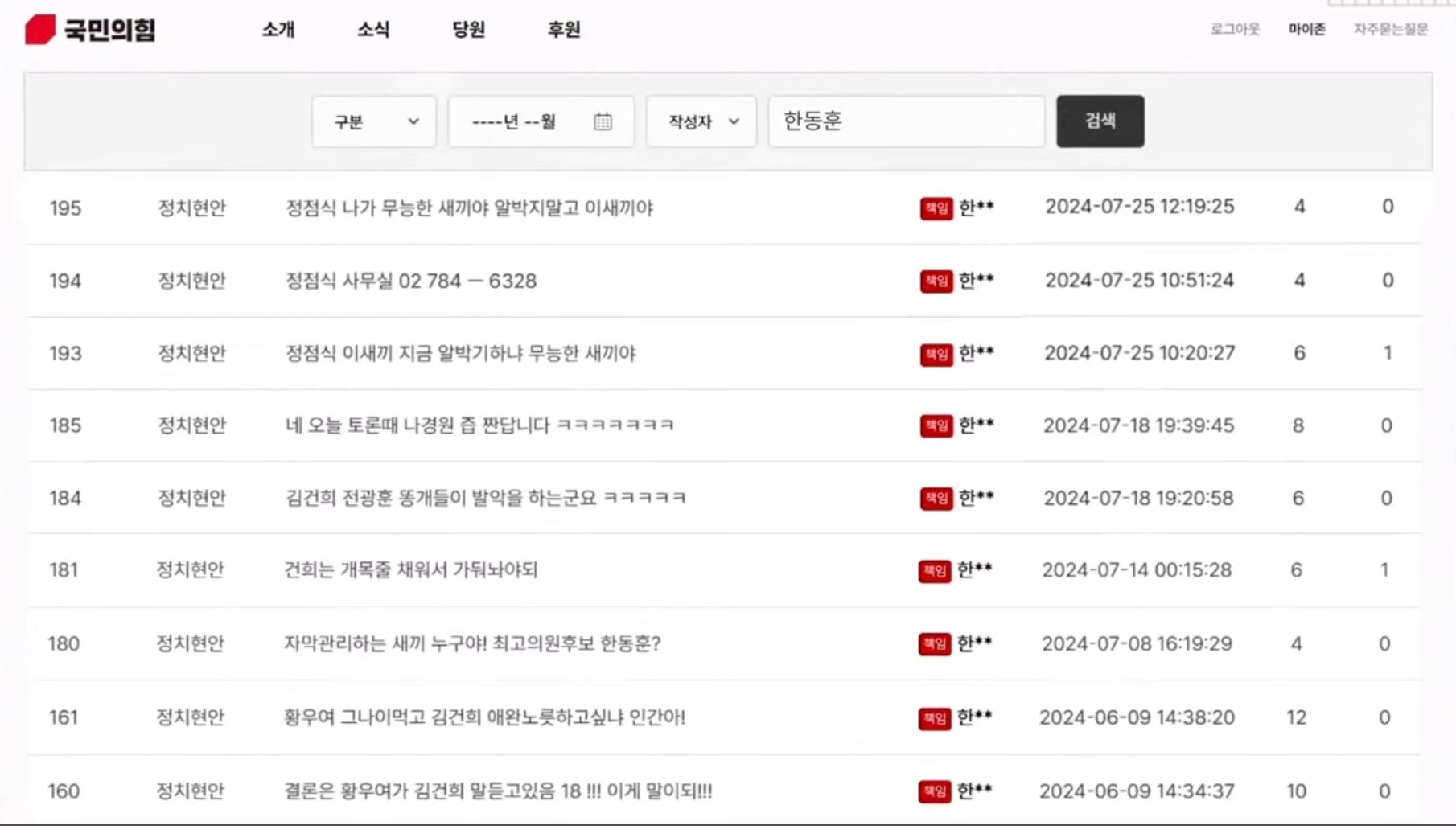Click post number 185
Image resolution: width=1456 pixels, height=826 pixels.
(x=65, y=425)
